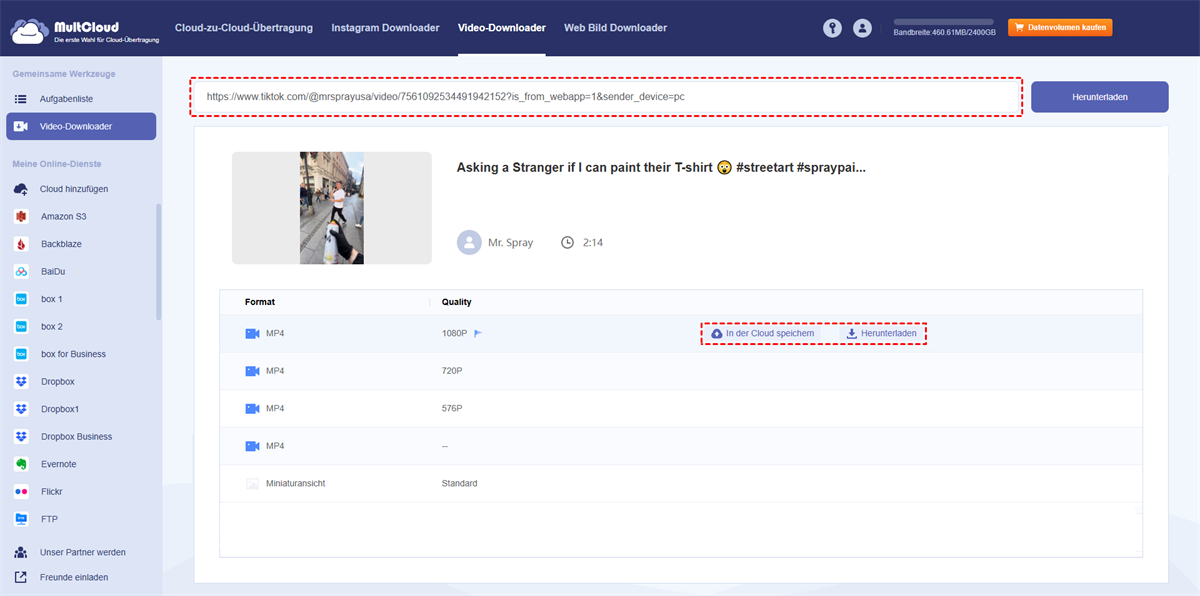
Task: Click the TikTok video thumbnail preview
Action: (332, 208)
